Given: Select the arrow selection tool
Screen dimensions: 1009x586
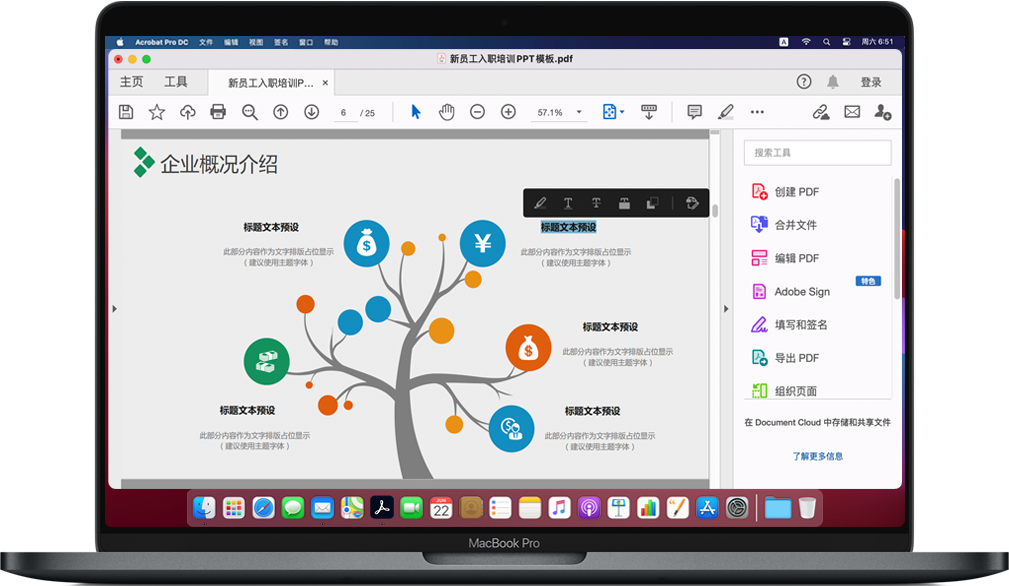Looking at the screenshot, I should click(416, 112).
